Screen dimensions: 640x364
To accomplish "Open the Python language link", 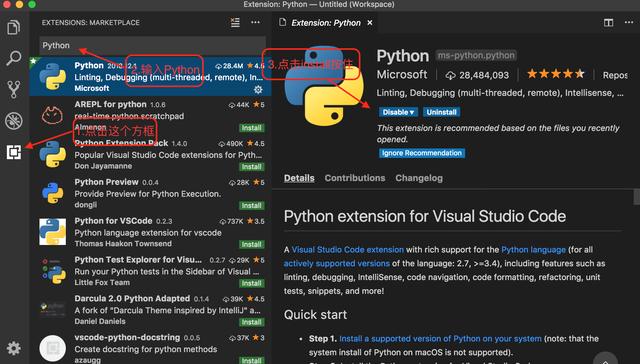I will 533,249.
